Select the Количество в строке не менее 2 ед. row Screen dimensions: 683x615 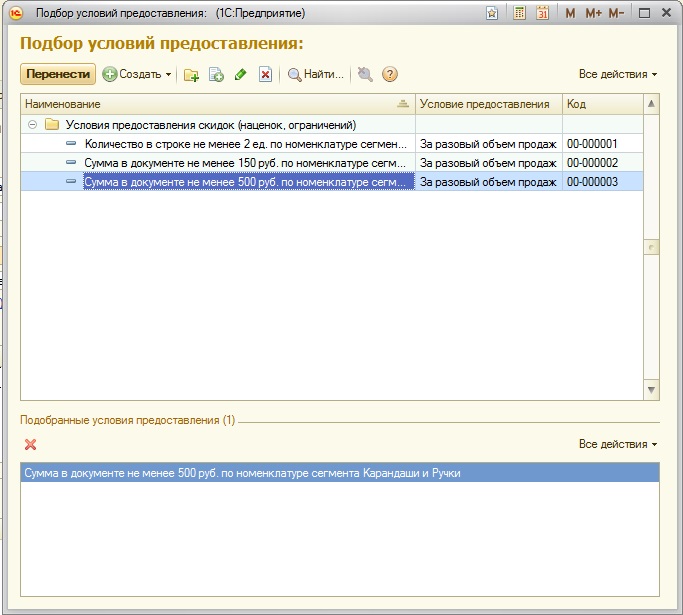coord(245,144)
